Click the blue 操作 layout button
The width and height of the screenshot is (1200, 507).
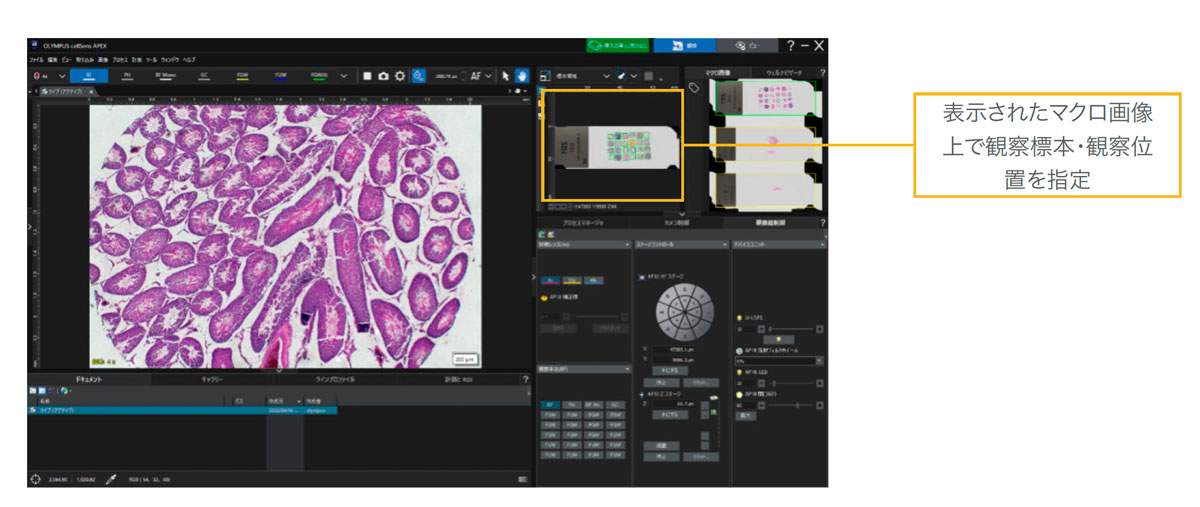click(x=685, y=46)
